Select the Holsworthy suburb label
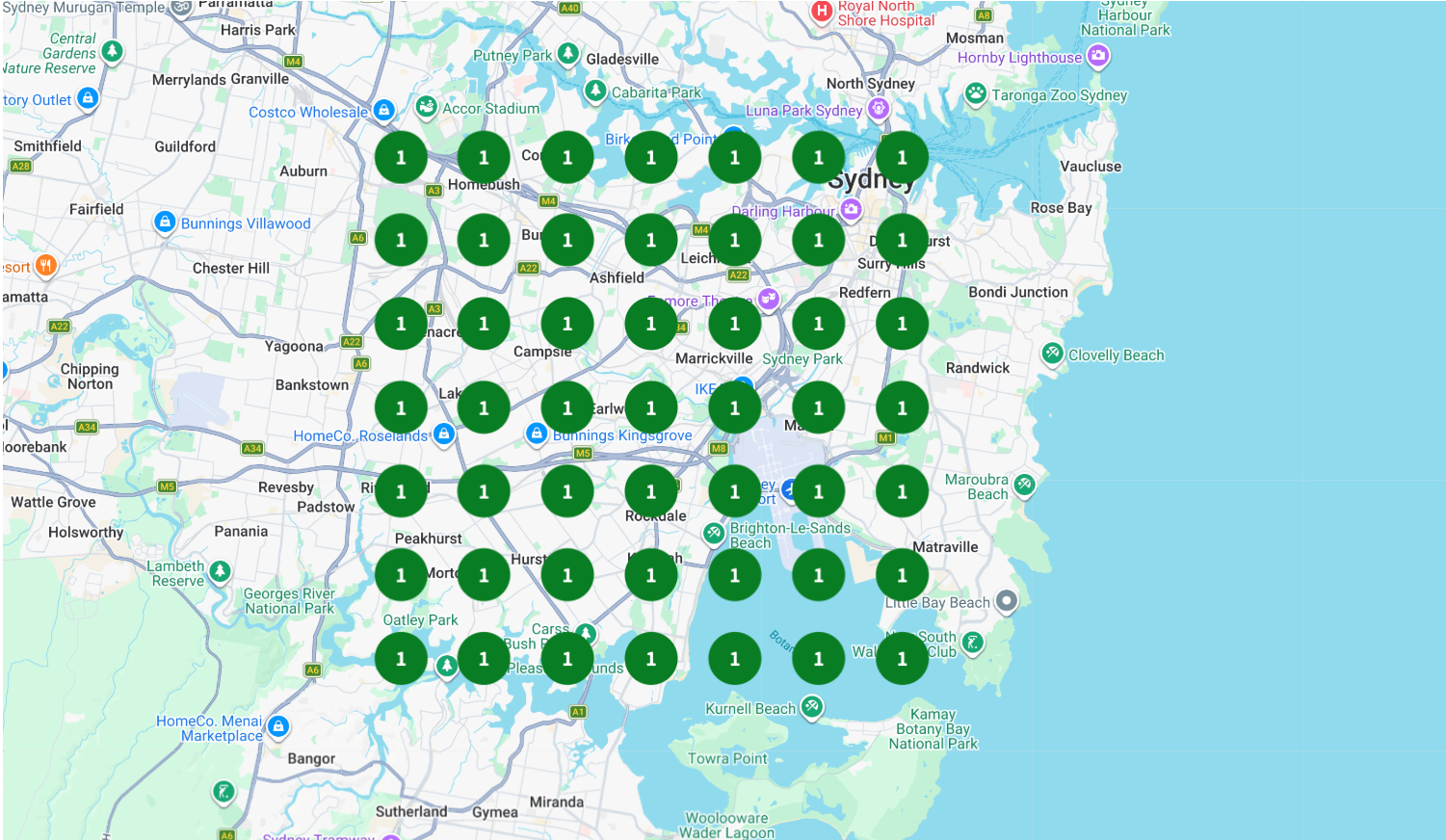Viewport: 1446px width, 840px height. (86, 533)
